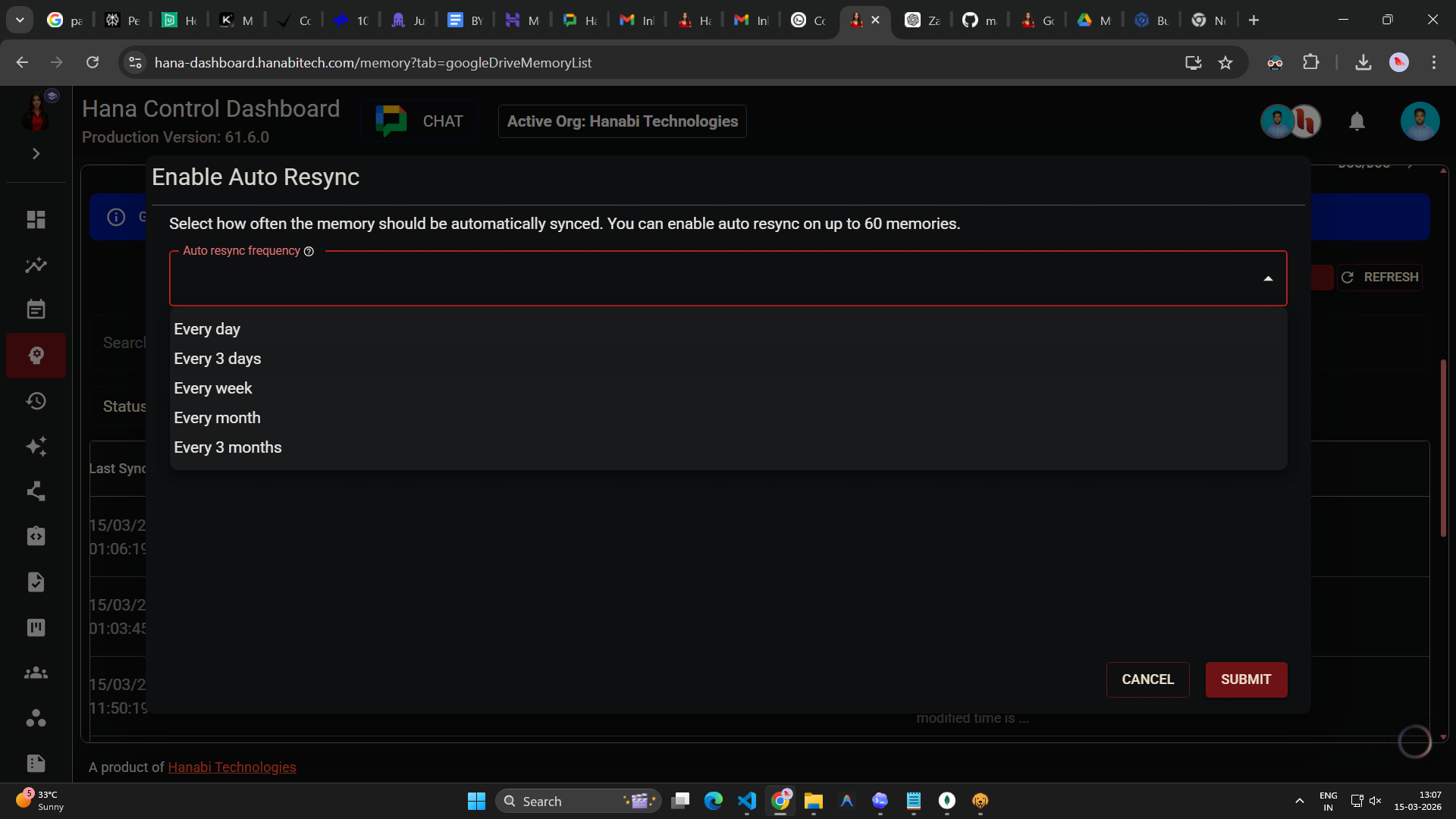Collapse the Auto resync frequency dropdown
Image resolution: width=1456 pixels, height=819 pixels.
click(x=1269, y=278)
